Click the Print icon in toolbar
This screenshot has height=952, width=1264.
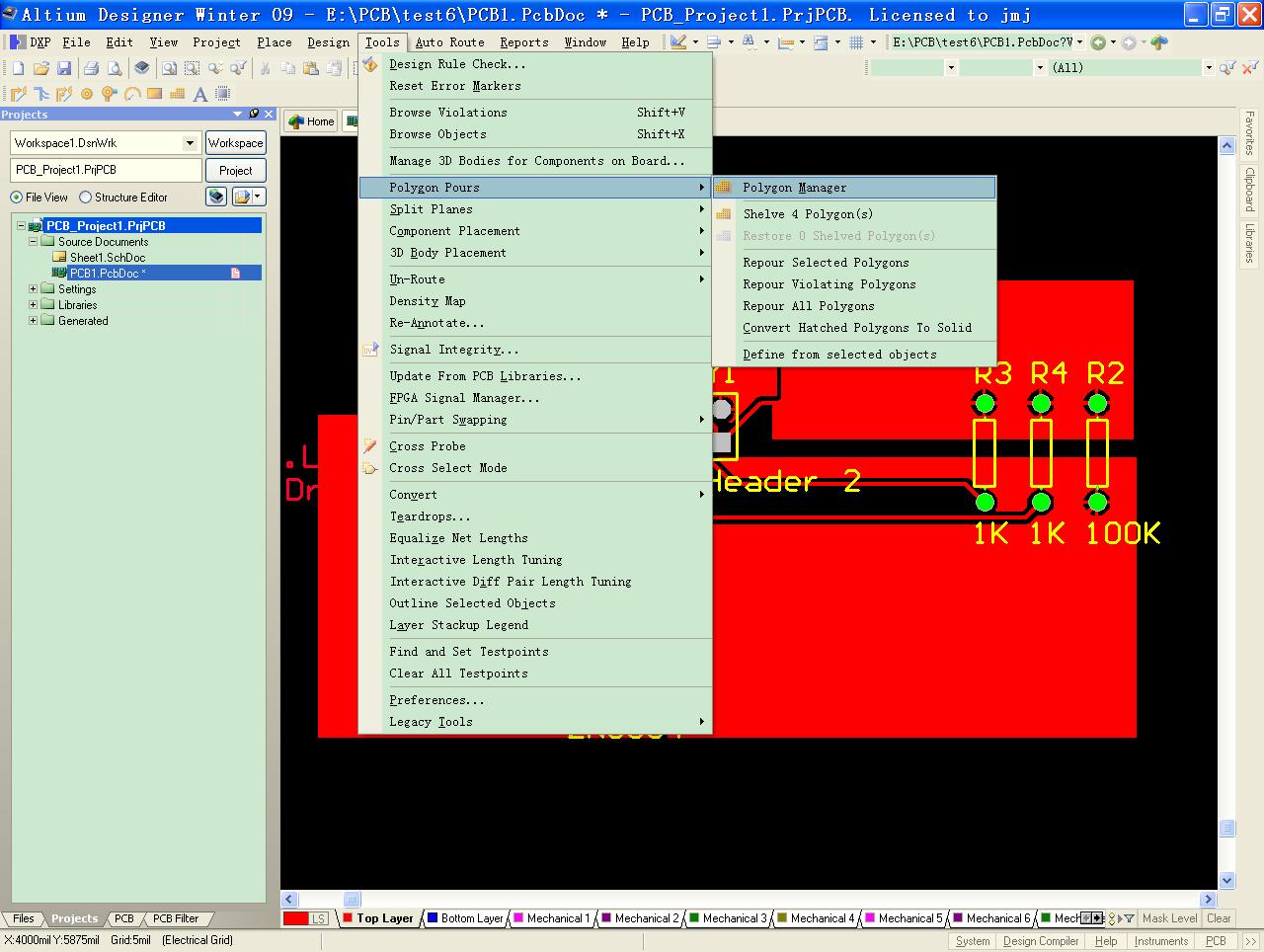pyautogui.click(x=92, y=68)
